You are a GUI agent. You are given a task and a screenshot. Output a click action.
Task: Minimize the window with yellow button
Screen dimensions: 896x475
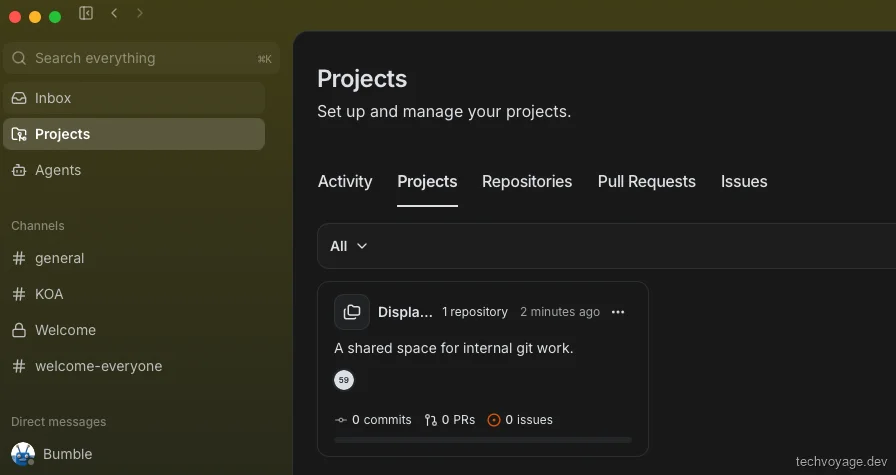(35, 17)
